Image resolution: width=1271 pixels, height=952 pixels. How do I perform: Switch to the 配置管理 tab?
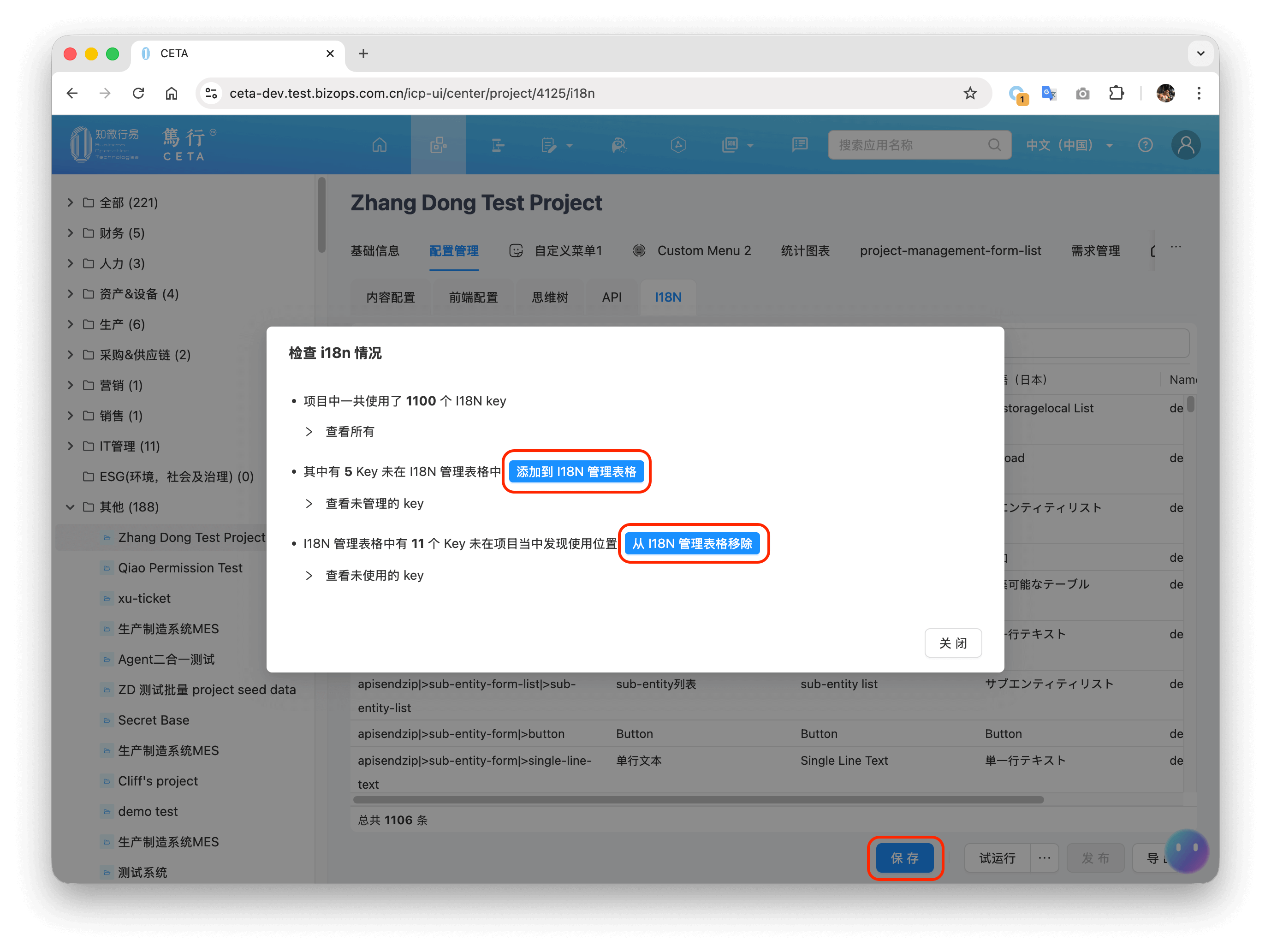pyautogui.click(x=454, y=250)
